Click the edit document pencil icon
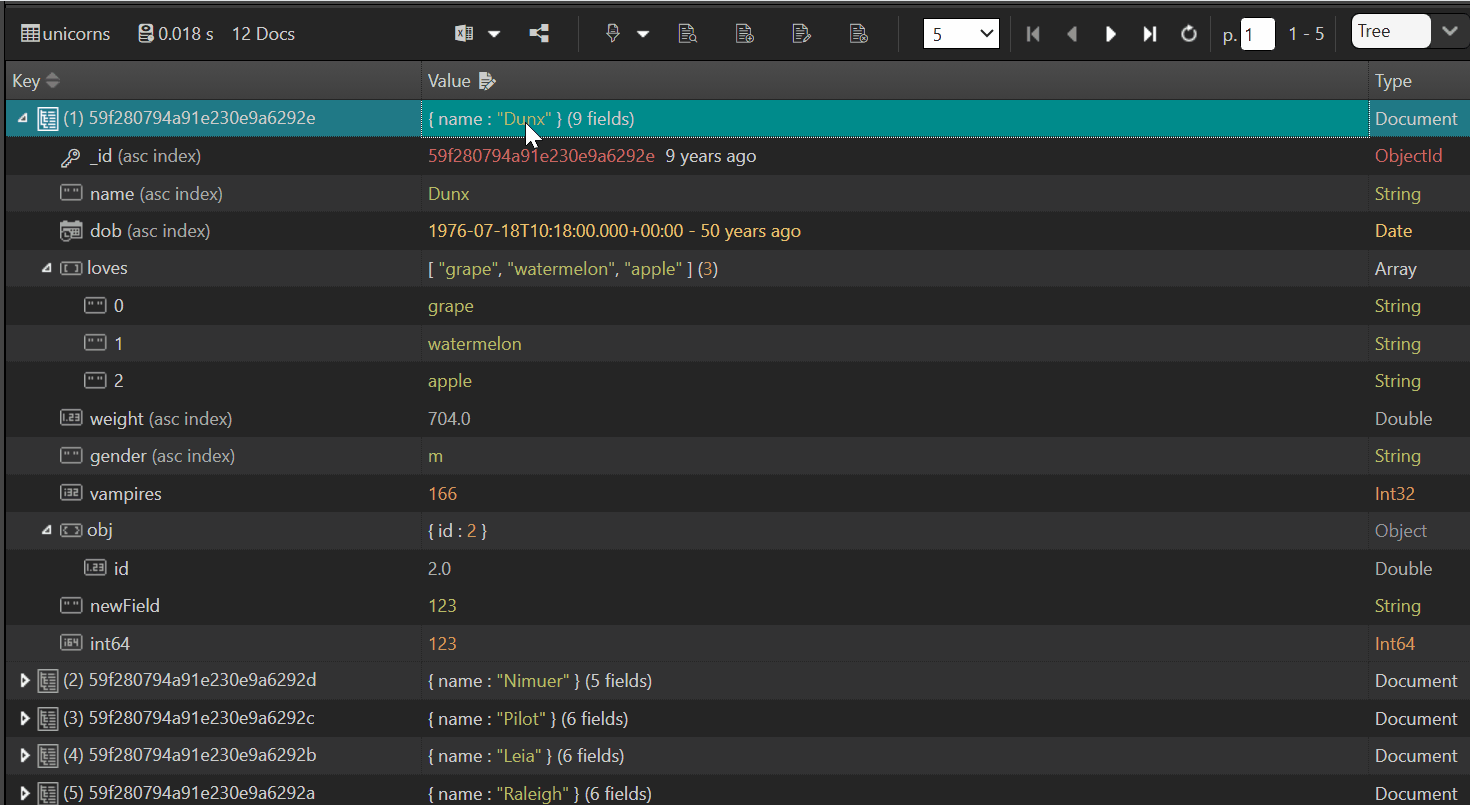 coord(801,34)
